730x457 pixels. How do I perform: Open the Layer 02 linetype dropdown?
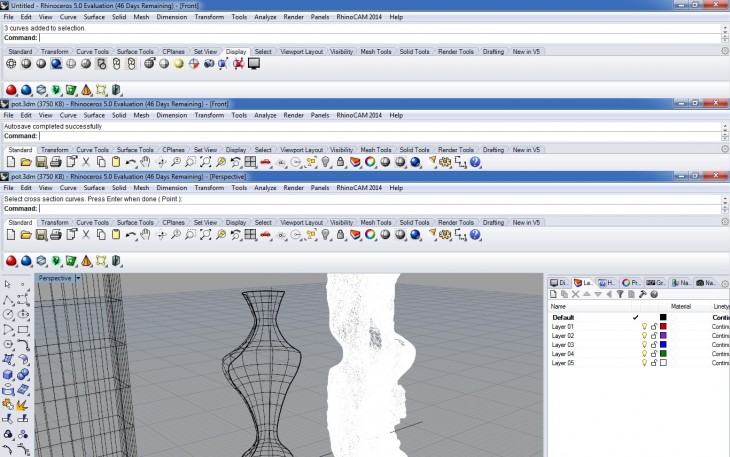[x=720, y=336]
